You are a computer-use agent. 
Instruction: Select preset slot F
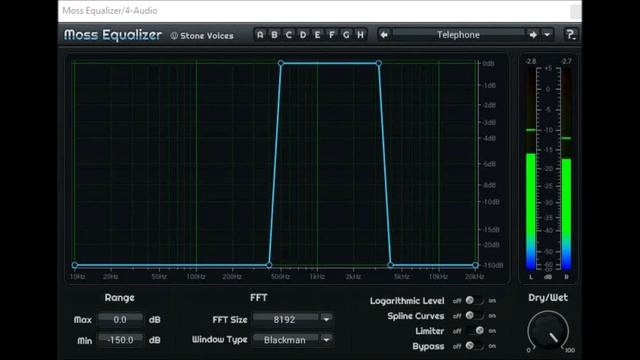coord(331,35)
